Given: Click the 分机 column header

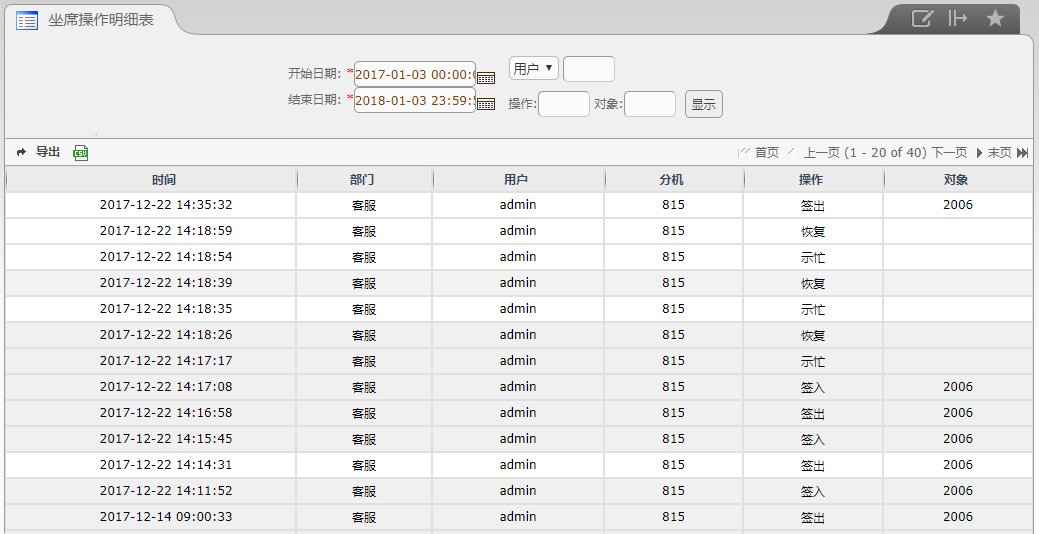Looking at the screenshot, I should pyautogui.click(x=672, y=180).
